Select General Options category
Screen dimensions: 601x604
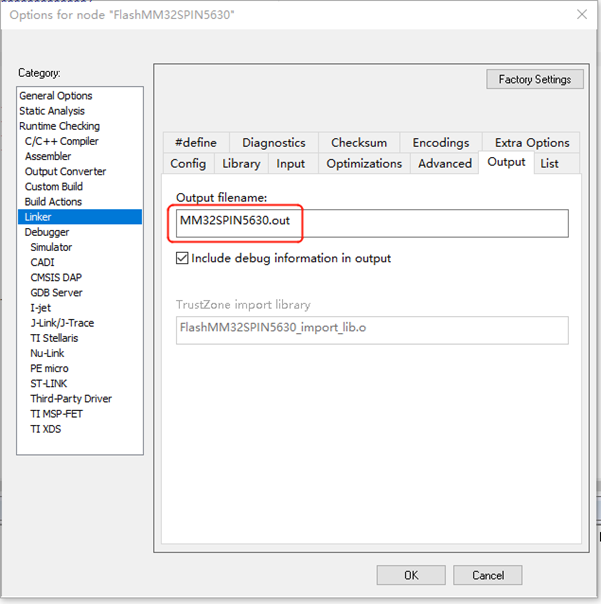(56, 96)
